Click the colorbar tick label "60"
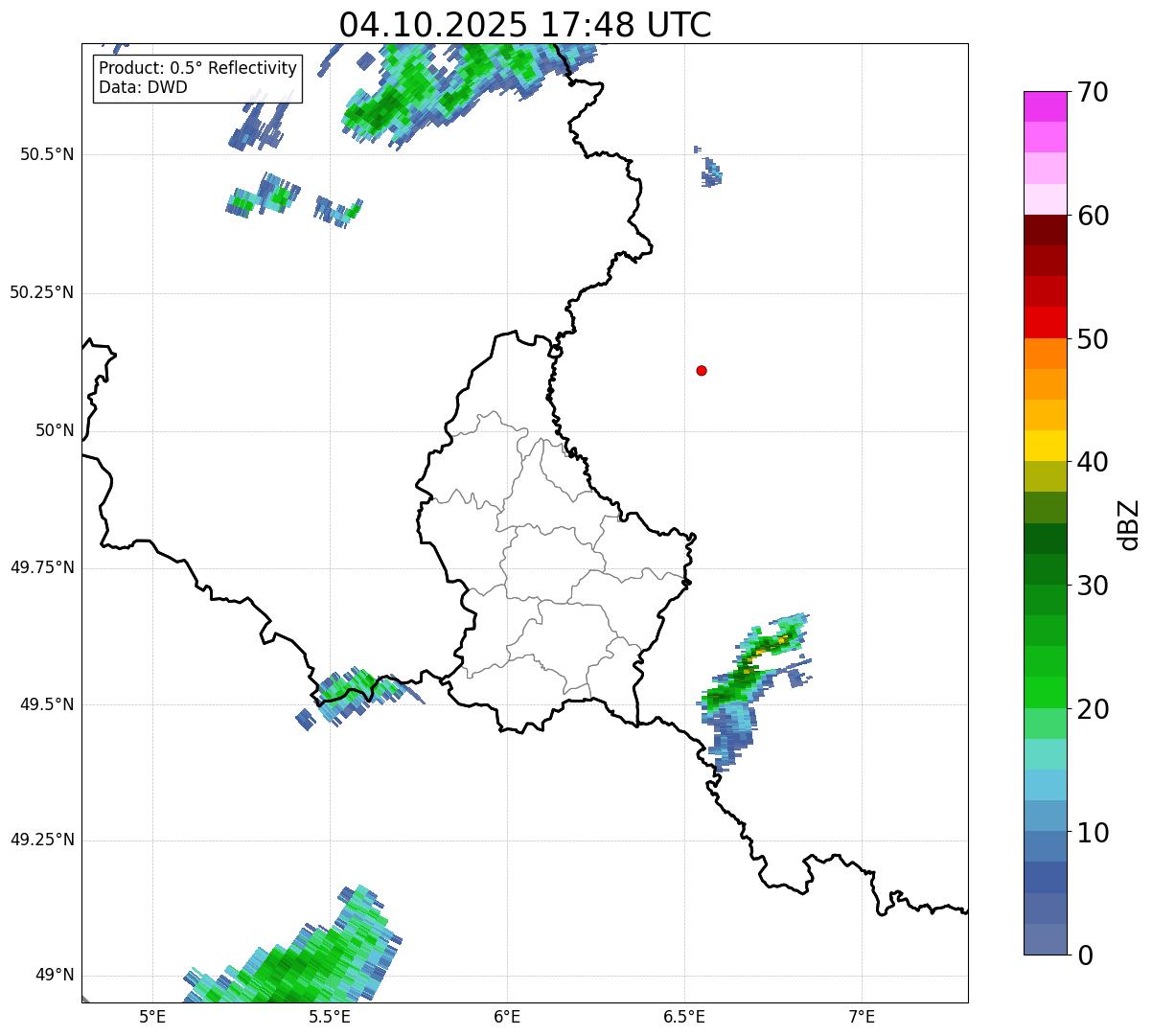 [x=1093, y=216]
